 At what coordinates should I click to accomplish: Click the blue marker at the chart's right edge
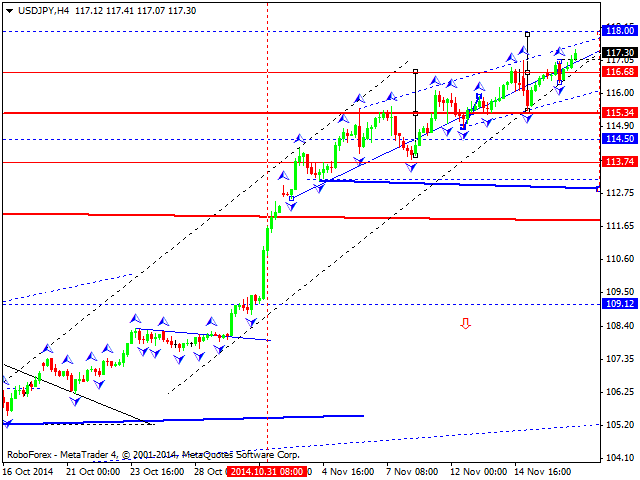click(598, 188)
